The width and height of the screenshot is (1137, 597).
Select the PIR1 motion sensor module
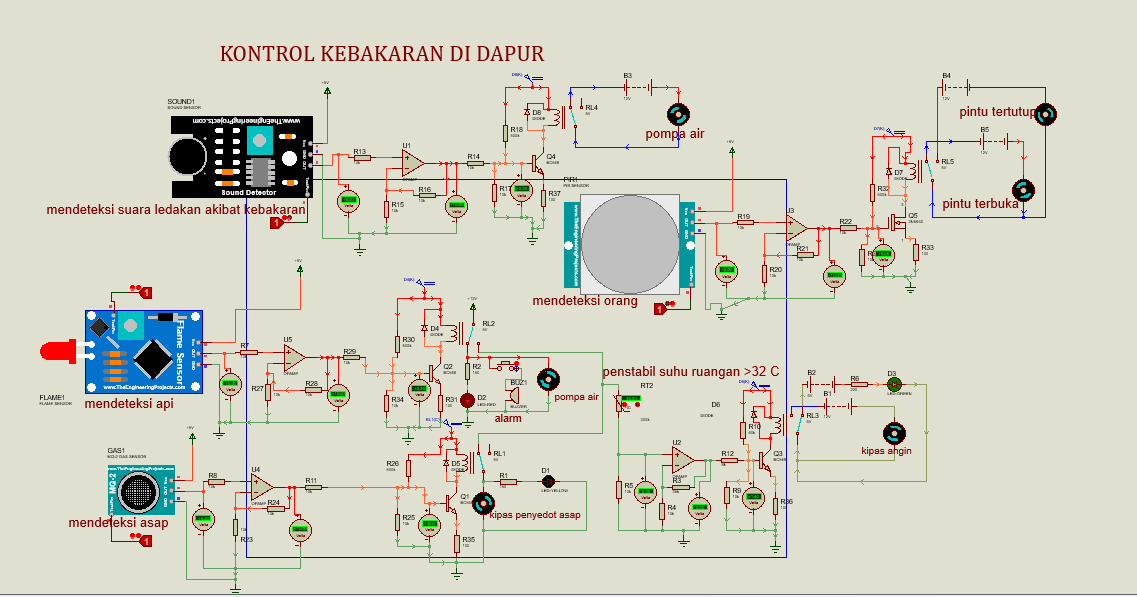[629, 244]
